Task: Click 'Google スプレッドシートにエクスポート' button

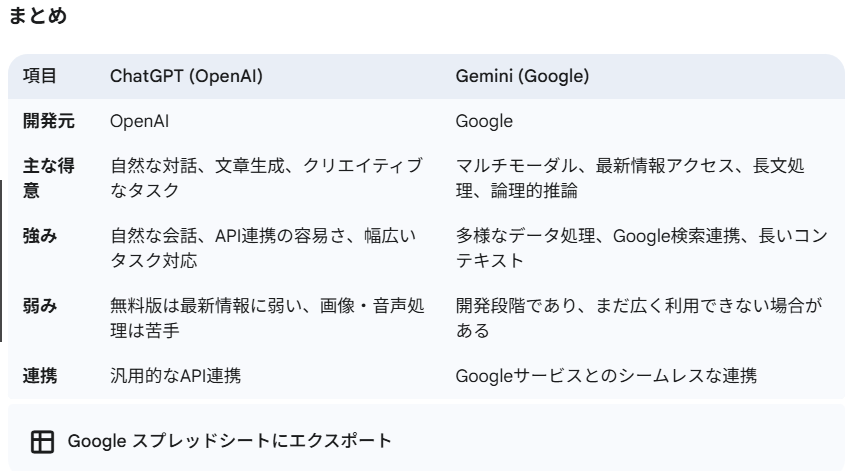Action: (x=211, y=441)
